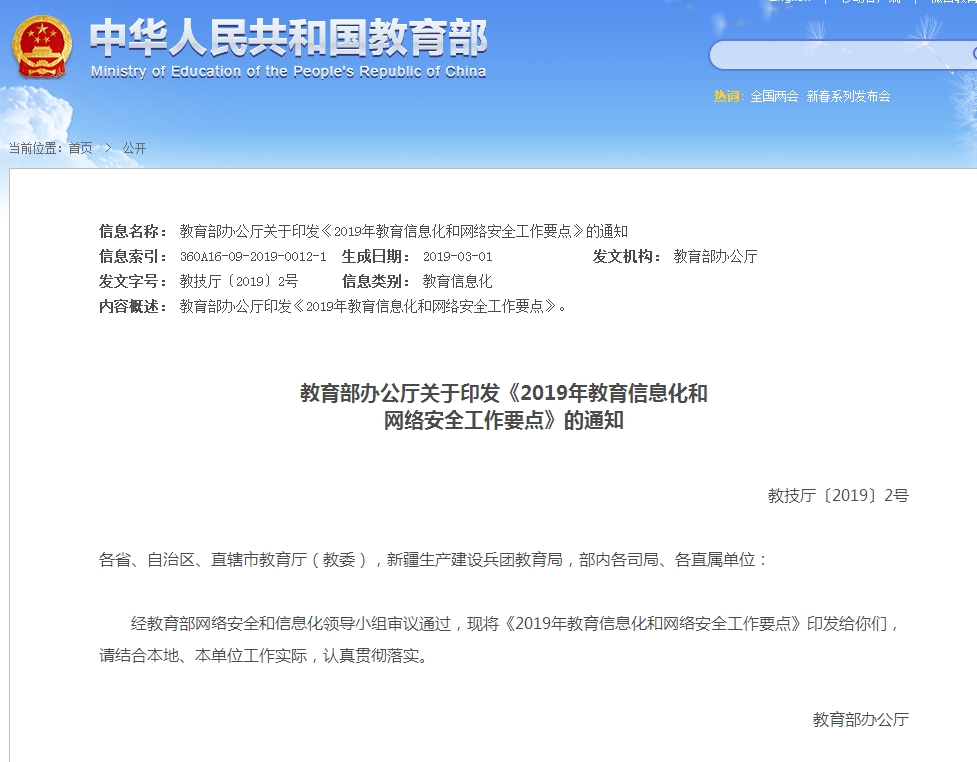The height and width of the screenshot is (762, 977).
Task: Click the second body line 请结合本地
Action: 263,655
